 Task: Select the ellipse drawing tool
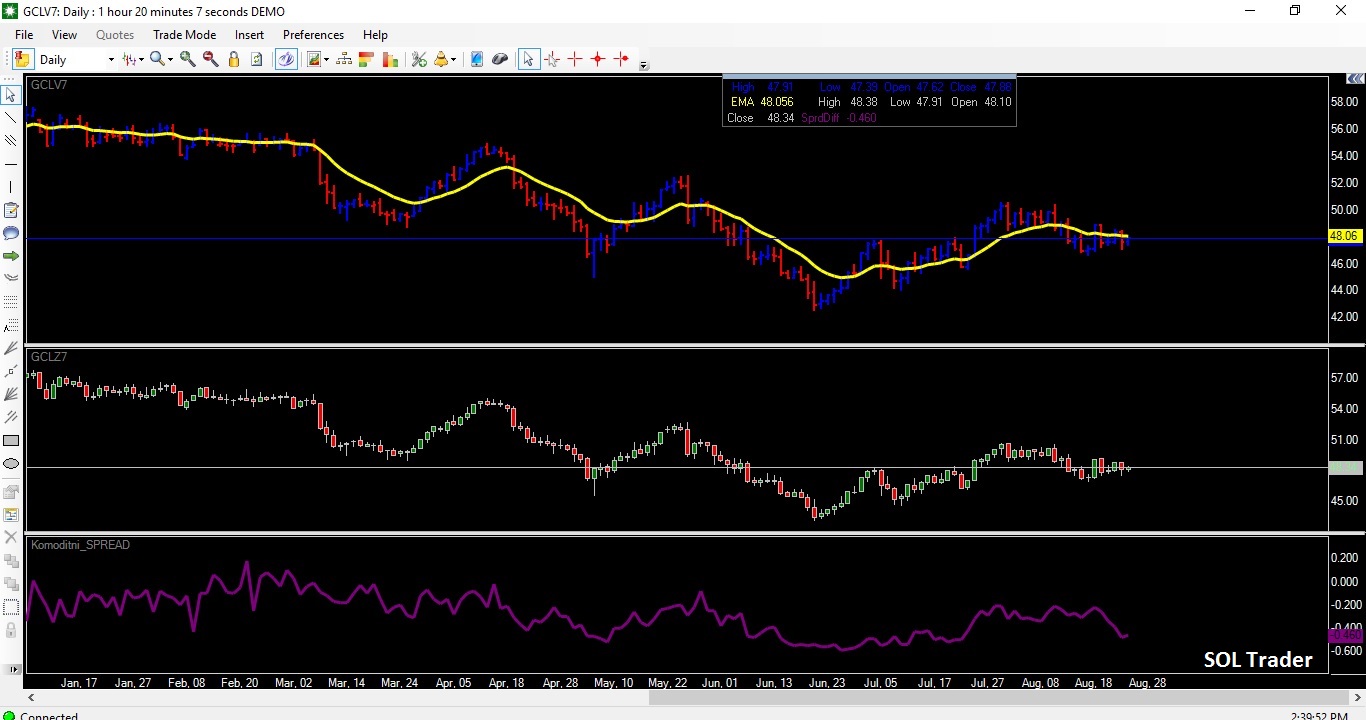click(x=11, y=463)
